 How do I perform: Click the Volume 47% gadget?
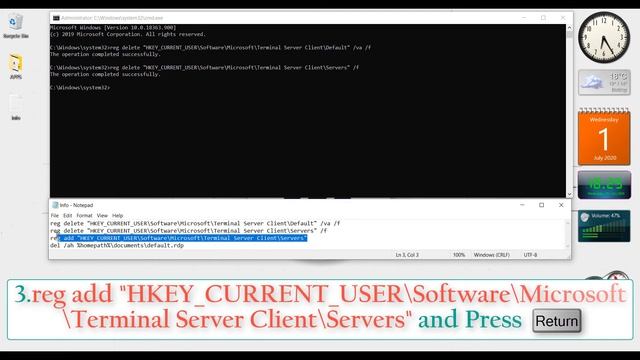pyautogui.click(x=604, y=226)
